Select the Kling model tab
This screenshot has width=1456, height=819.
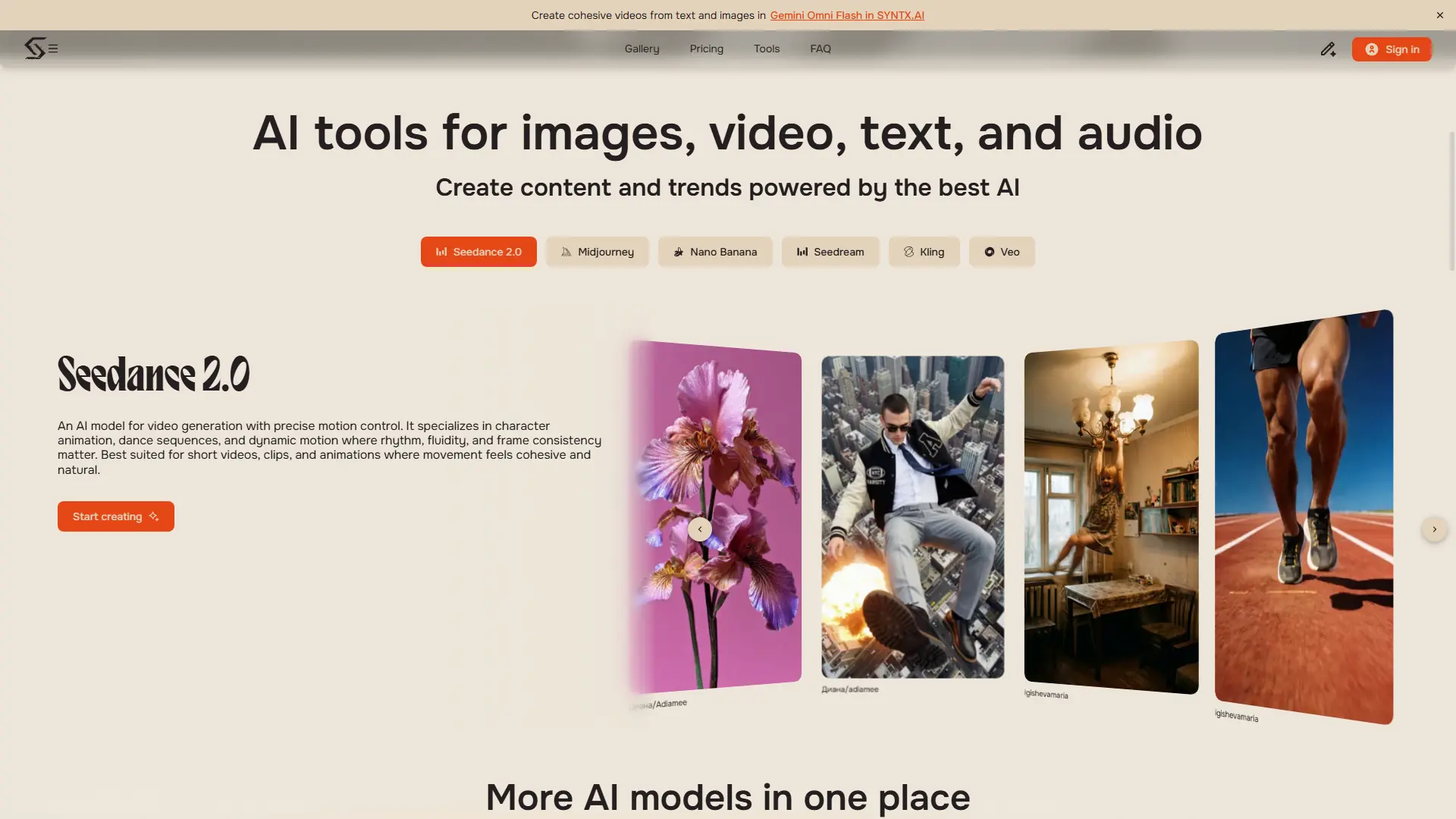(924, 252)
